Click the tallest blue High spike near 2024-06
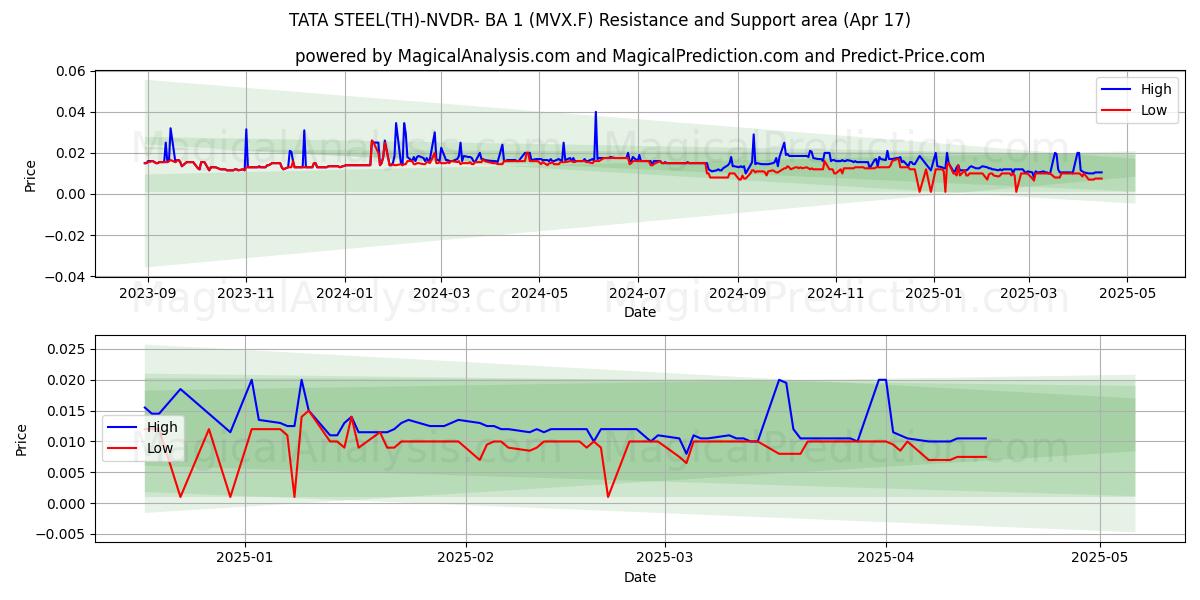 click(x=595, y=113)
